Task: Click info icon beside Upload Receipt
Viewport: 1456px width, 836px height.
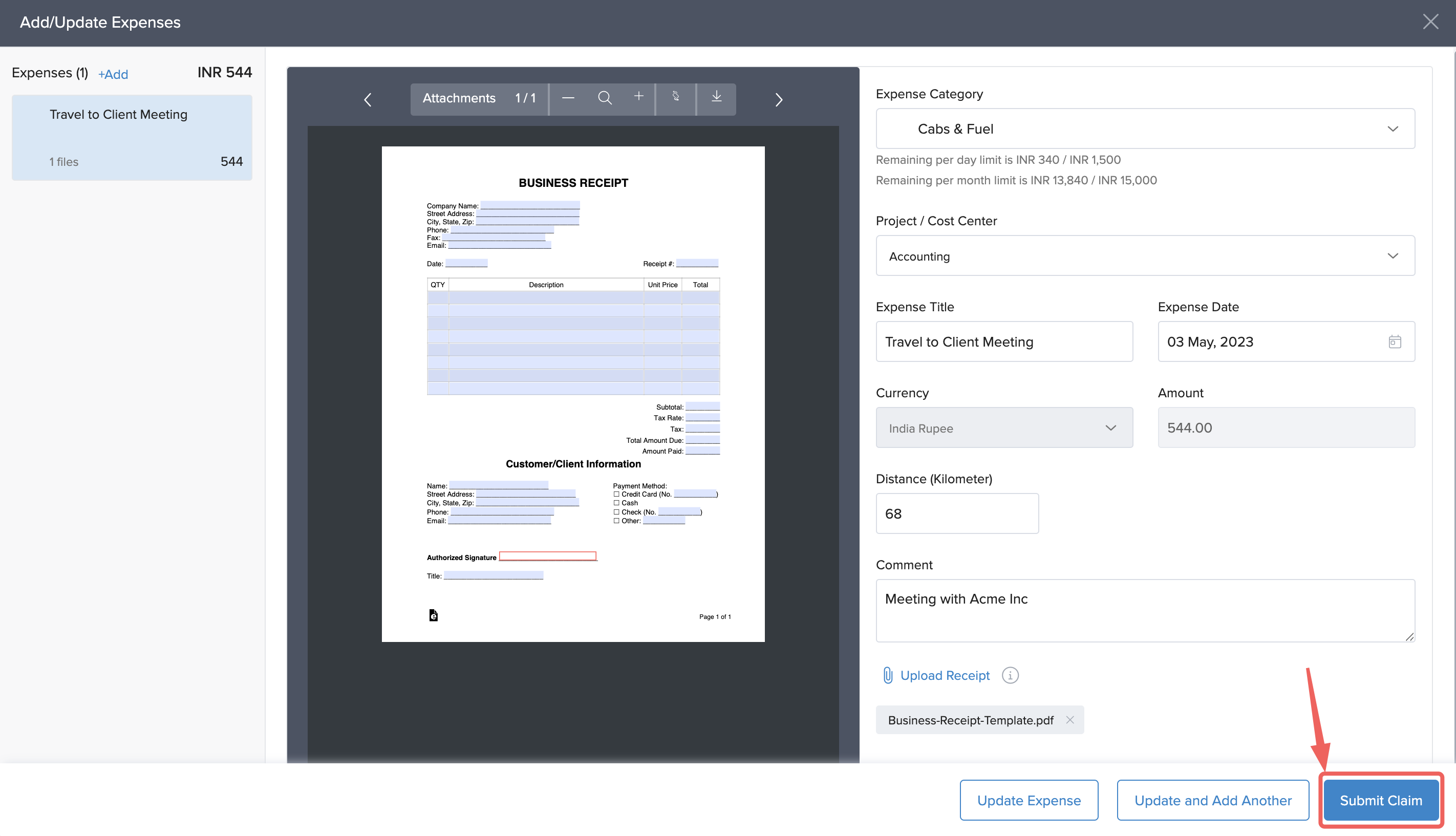Action: tap(1010, 675)
